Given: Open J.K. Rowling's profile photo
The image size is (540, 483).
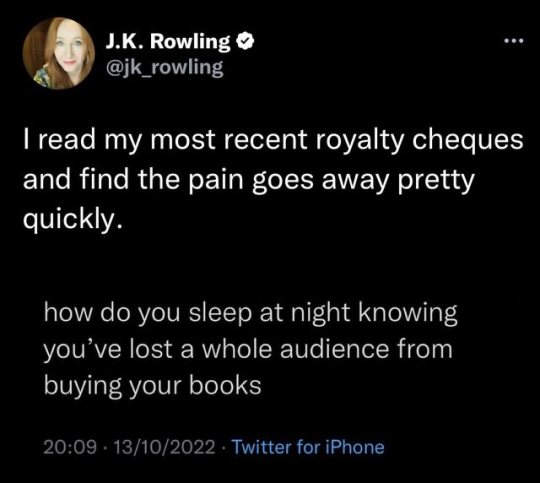Looking at the screenshot, I should tap(59, 53).
